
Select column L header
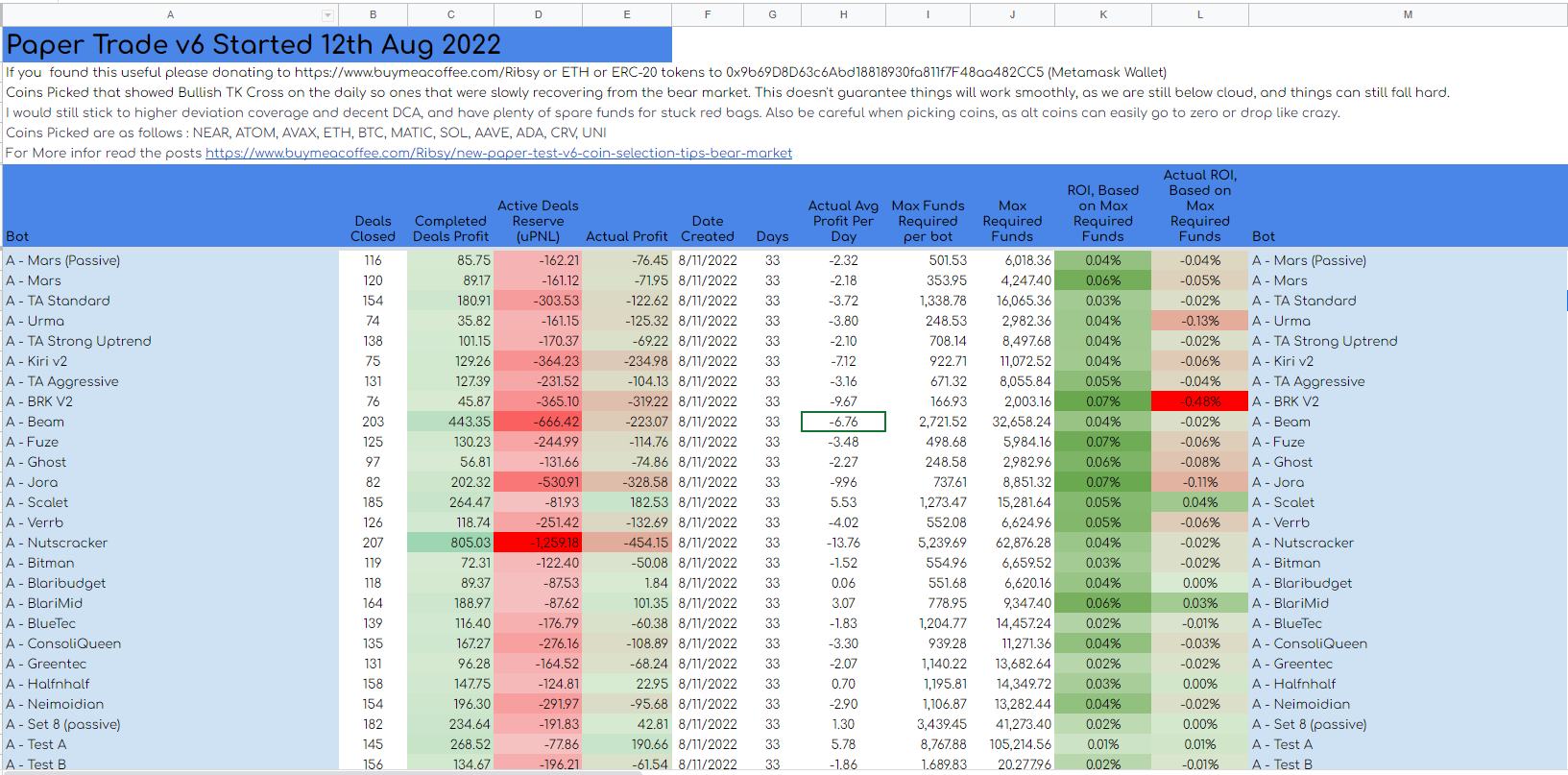tap(1200, 14)
